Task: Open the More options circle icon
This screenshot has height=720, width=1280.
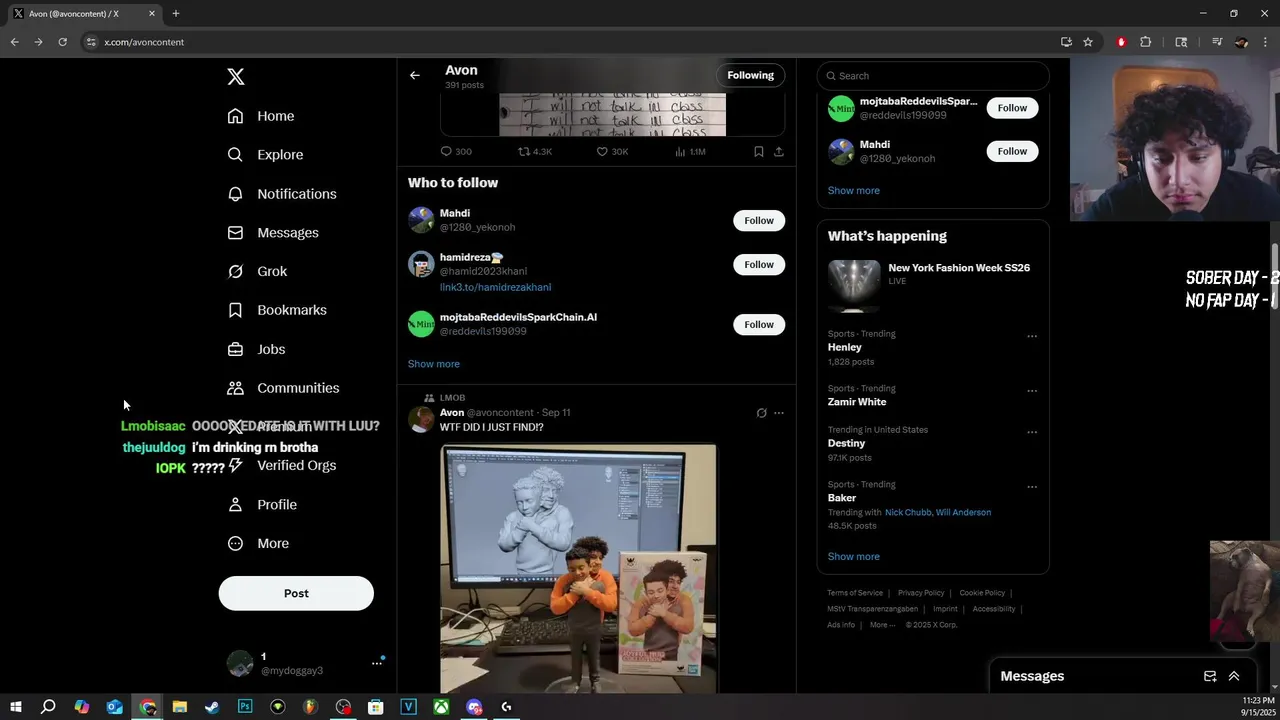Action: point(235,544)
